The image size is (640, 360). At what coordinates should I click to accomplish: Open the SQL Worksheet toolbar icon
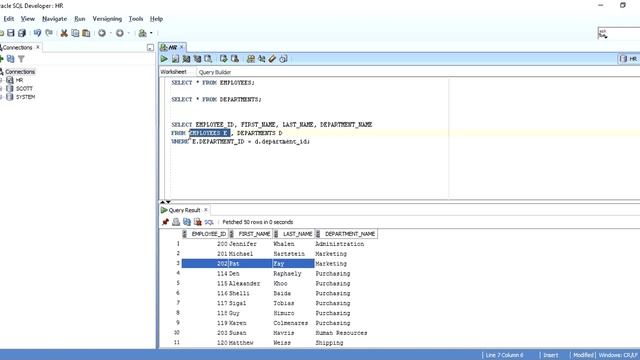(142, 33)
